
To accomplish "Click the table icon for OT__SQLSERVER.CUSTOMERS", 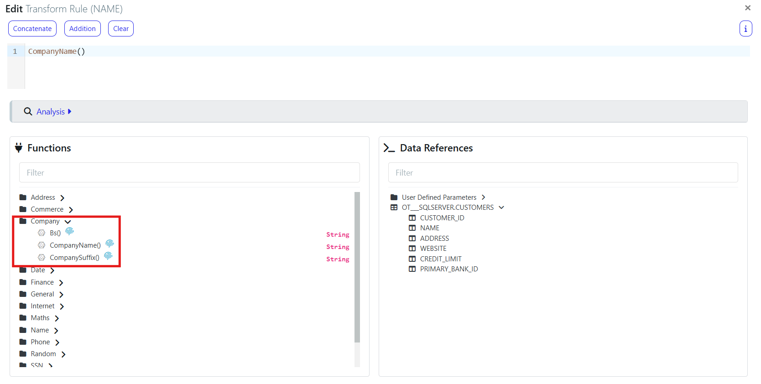I will (x=394, y=207).
